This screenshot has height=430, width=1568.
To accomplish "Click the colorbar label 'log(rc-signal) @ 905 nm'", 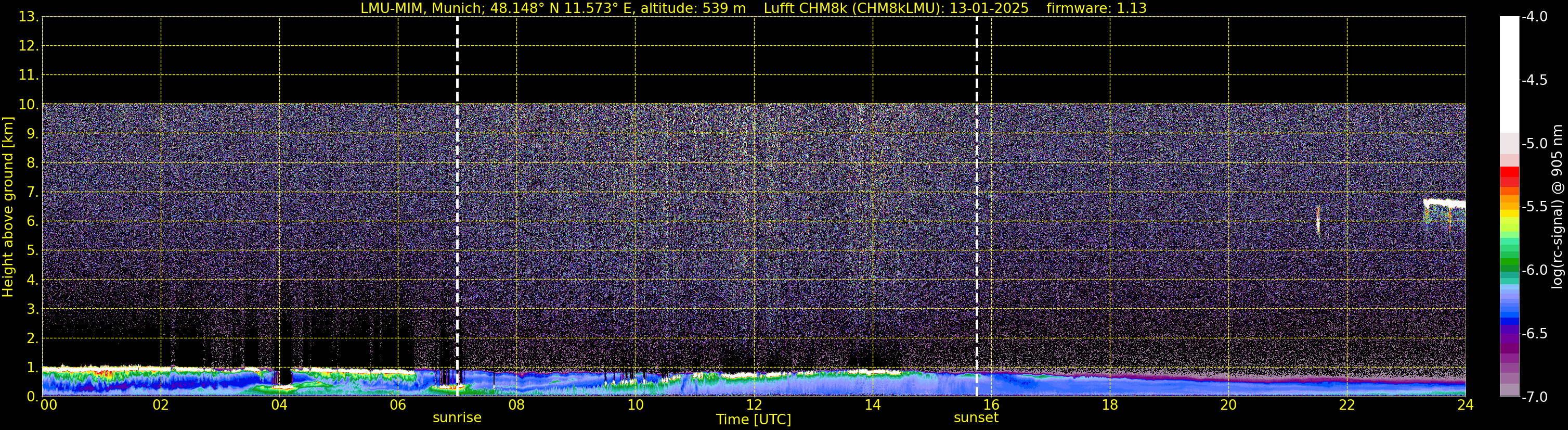I will (x=1557, y=207).
